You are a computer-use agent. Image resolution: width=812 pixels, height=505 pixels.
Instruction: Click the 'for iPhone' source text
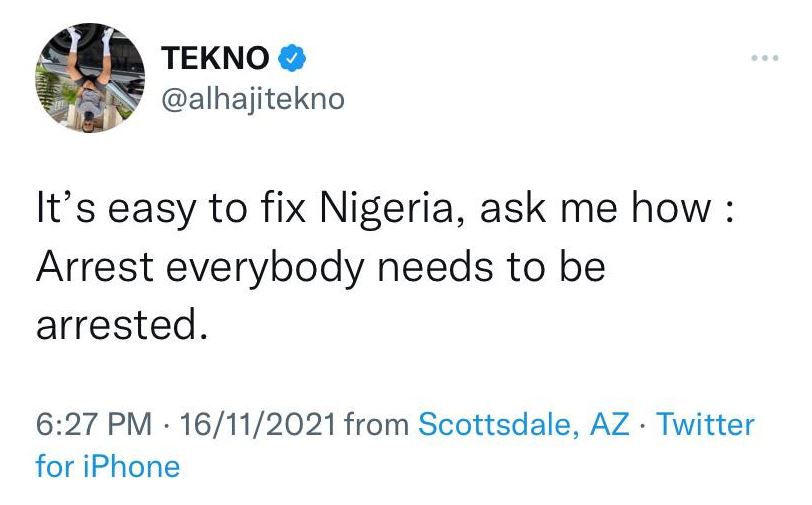pyautogui.click(x=108, y=465)
